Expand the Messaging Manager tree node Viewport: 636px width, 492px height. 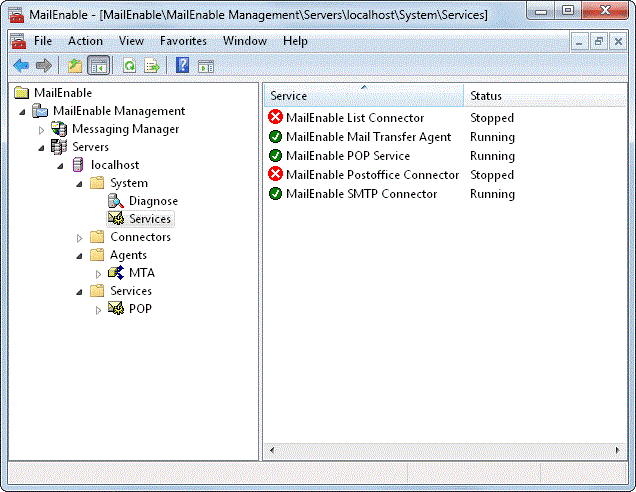point(42,130)
